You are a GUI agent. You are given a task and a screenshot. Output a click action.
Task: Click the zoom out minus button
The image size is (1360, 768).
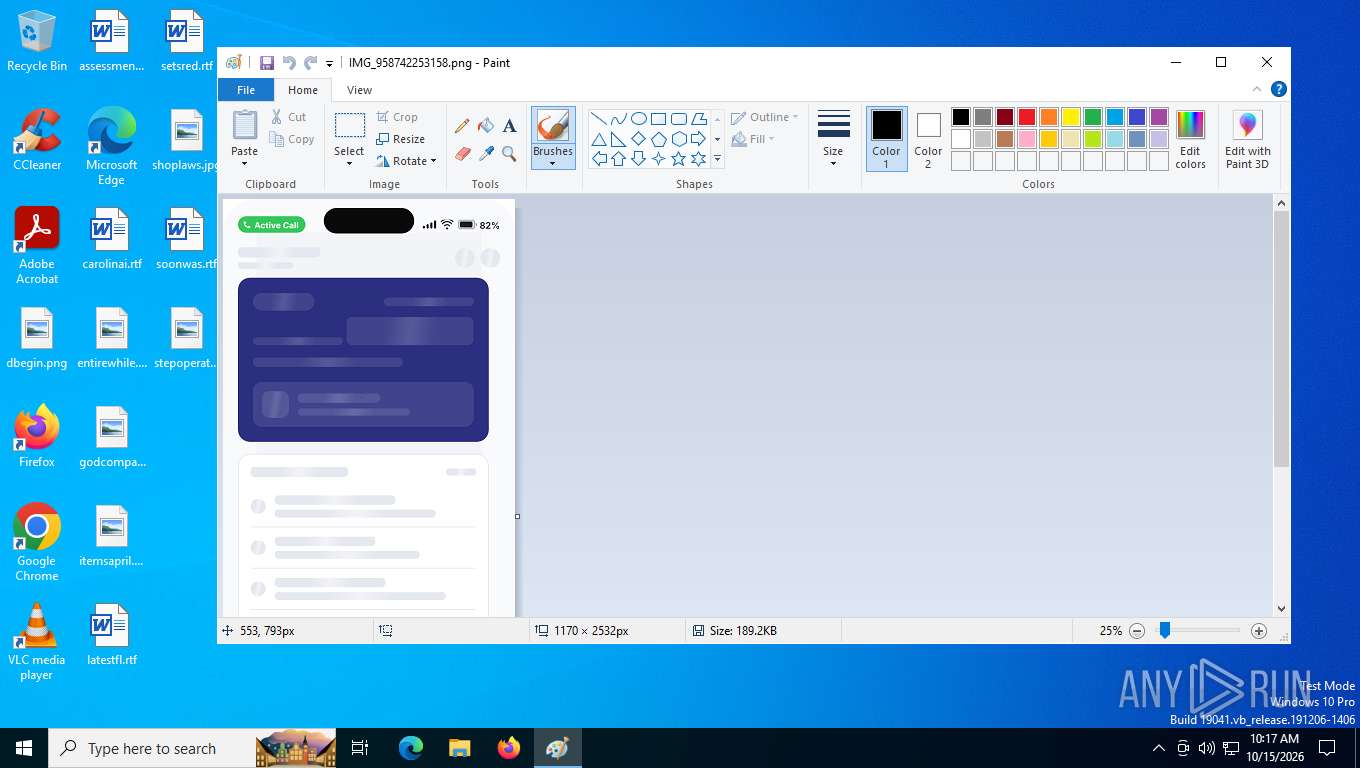pos(1137,631)
